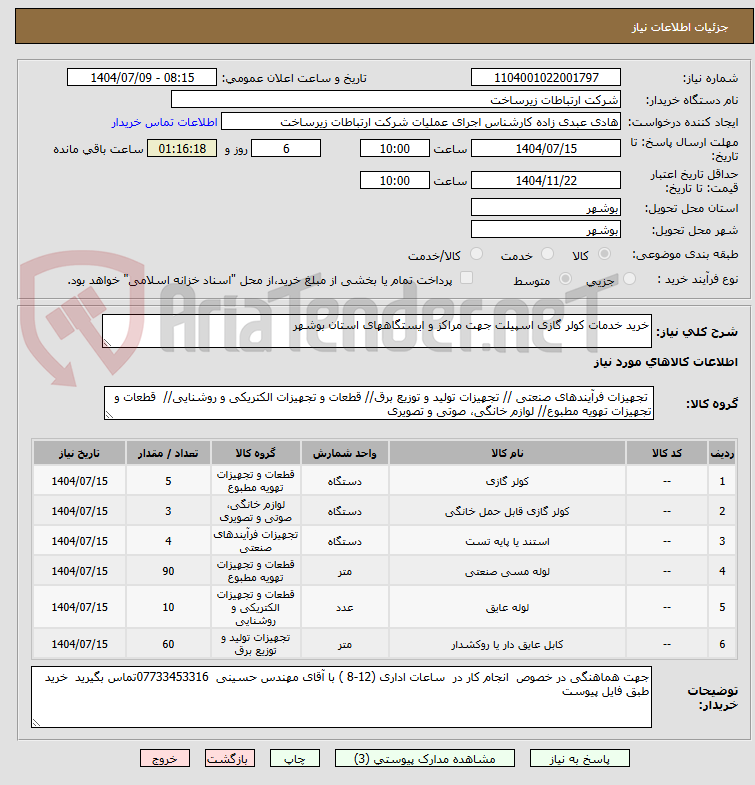755x785 pixels.
Task: Click the چاپ print button
Action: (294, 758)
